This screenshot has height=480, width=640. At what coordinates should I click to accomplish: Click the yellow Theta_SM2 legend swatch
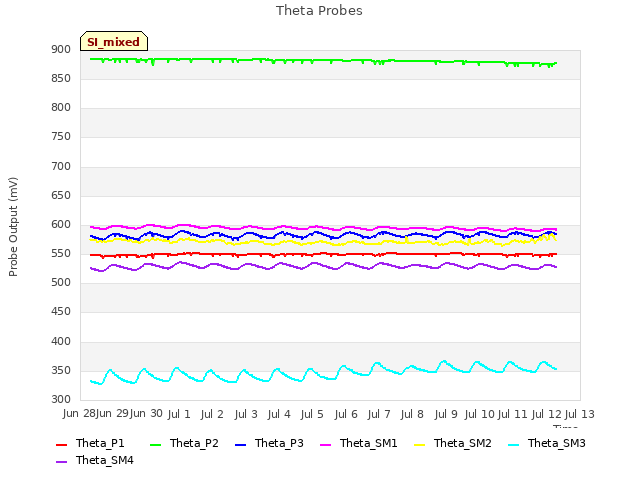[420, 444]
